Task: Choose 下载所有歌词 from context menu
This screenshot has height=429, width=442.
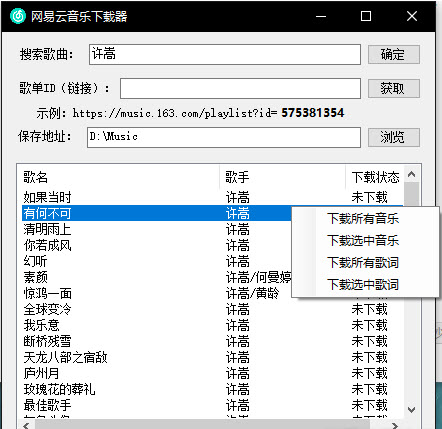Action: (363, 263)
